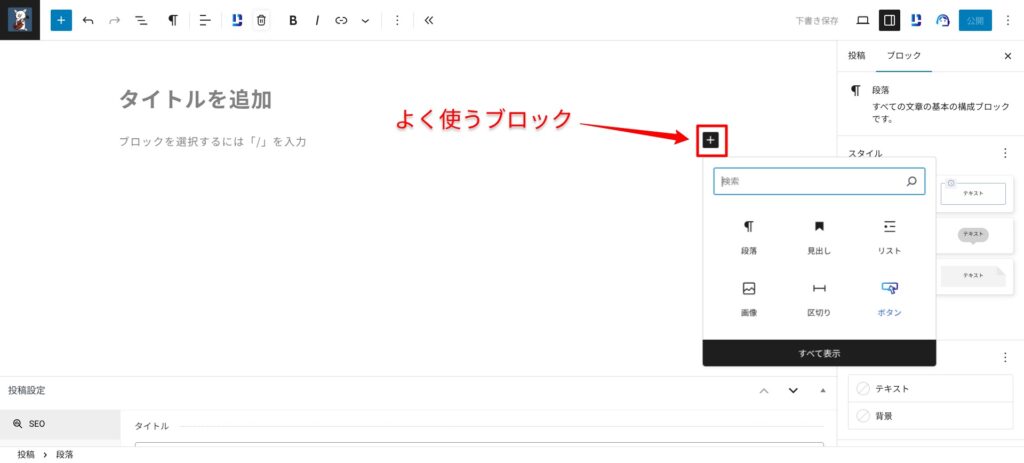Screen dimensions: 1024x463
Task: Open the テキスト color picker
Action: click(x=930, y=389)
